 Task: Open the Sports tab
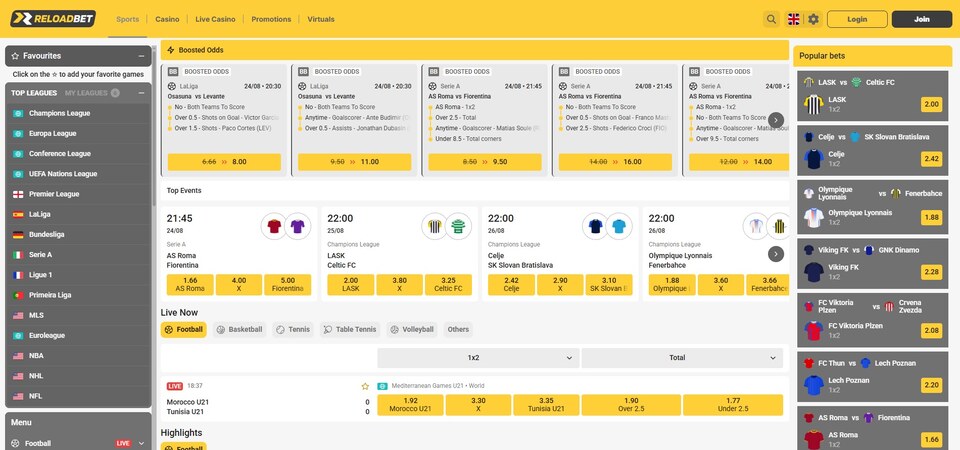[x=128, y=20]
